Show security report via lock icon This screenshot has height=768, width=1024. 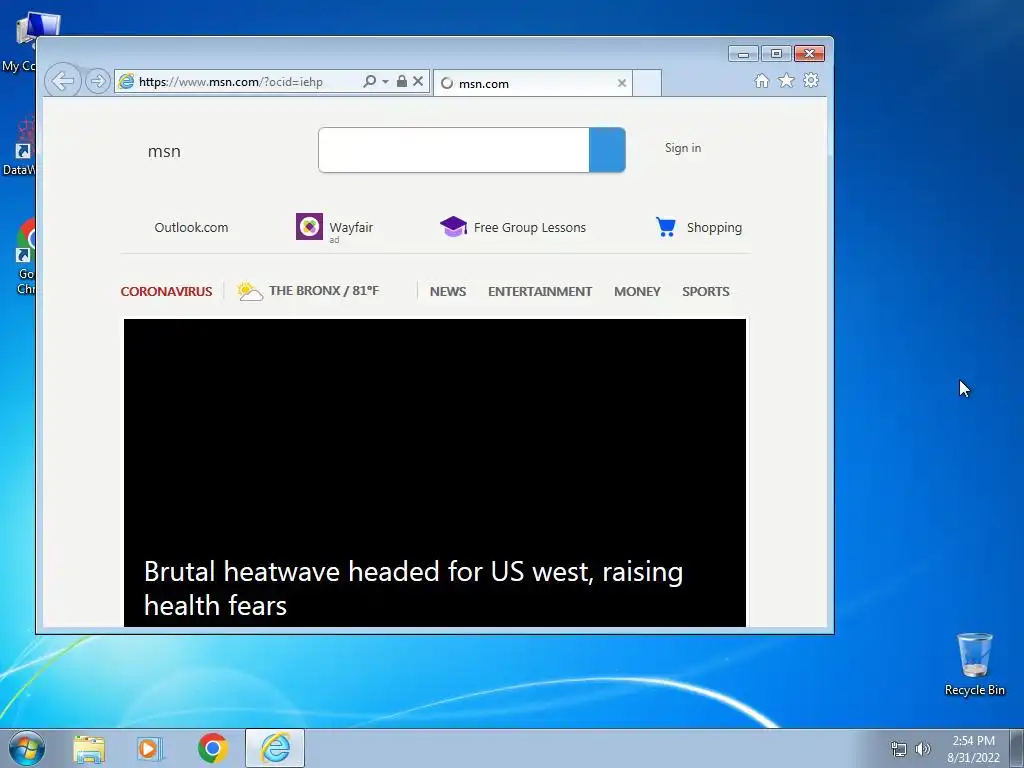(x=402, y=81)
